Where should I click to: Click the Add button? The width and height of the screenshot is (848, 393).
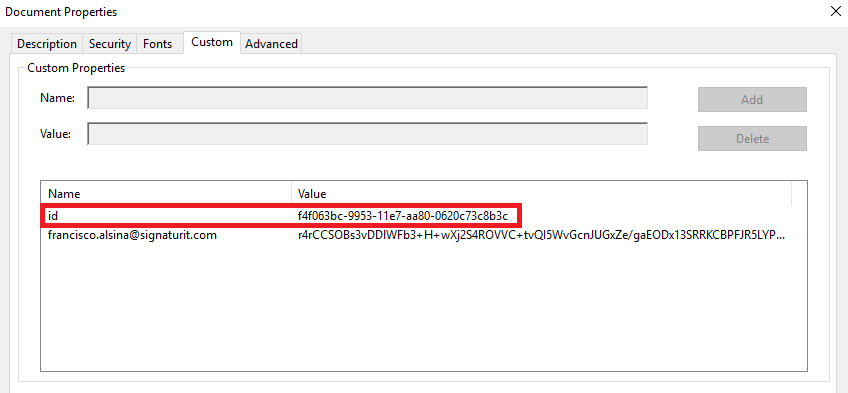(x=752, y=99)
